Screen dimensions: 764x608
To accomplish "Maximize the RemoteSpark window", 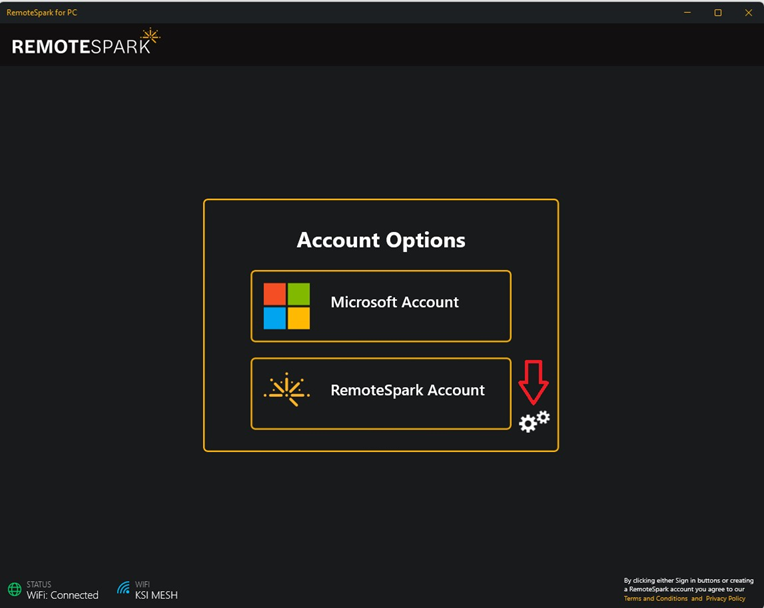I will coord(718,13).
